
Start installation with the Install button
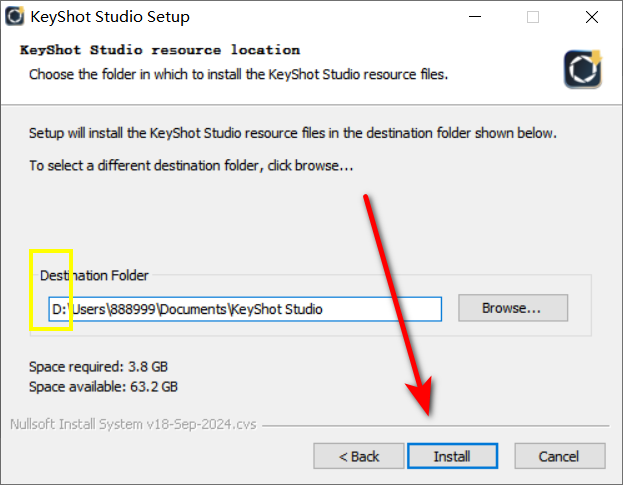tap(453, 456)
